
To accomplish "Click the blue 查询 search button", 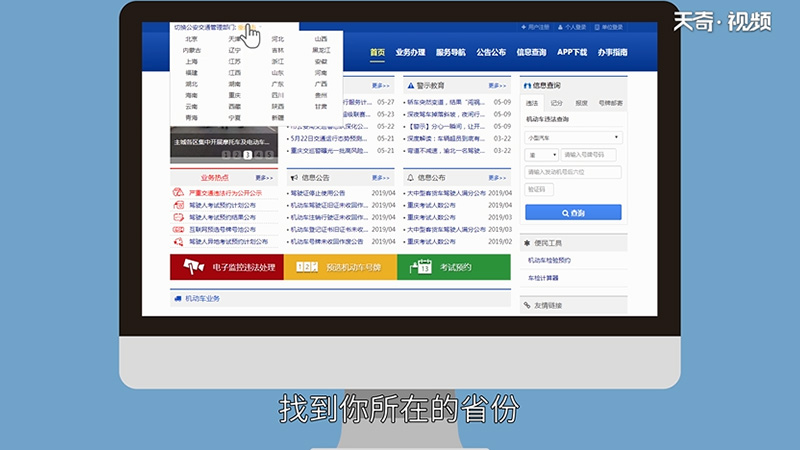I will [x=573, y=213].
